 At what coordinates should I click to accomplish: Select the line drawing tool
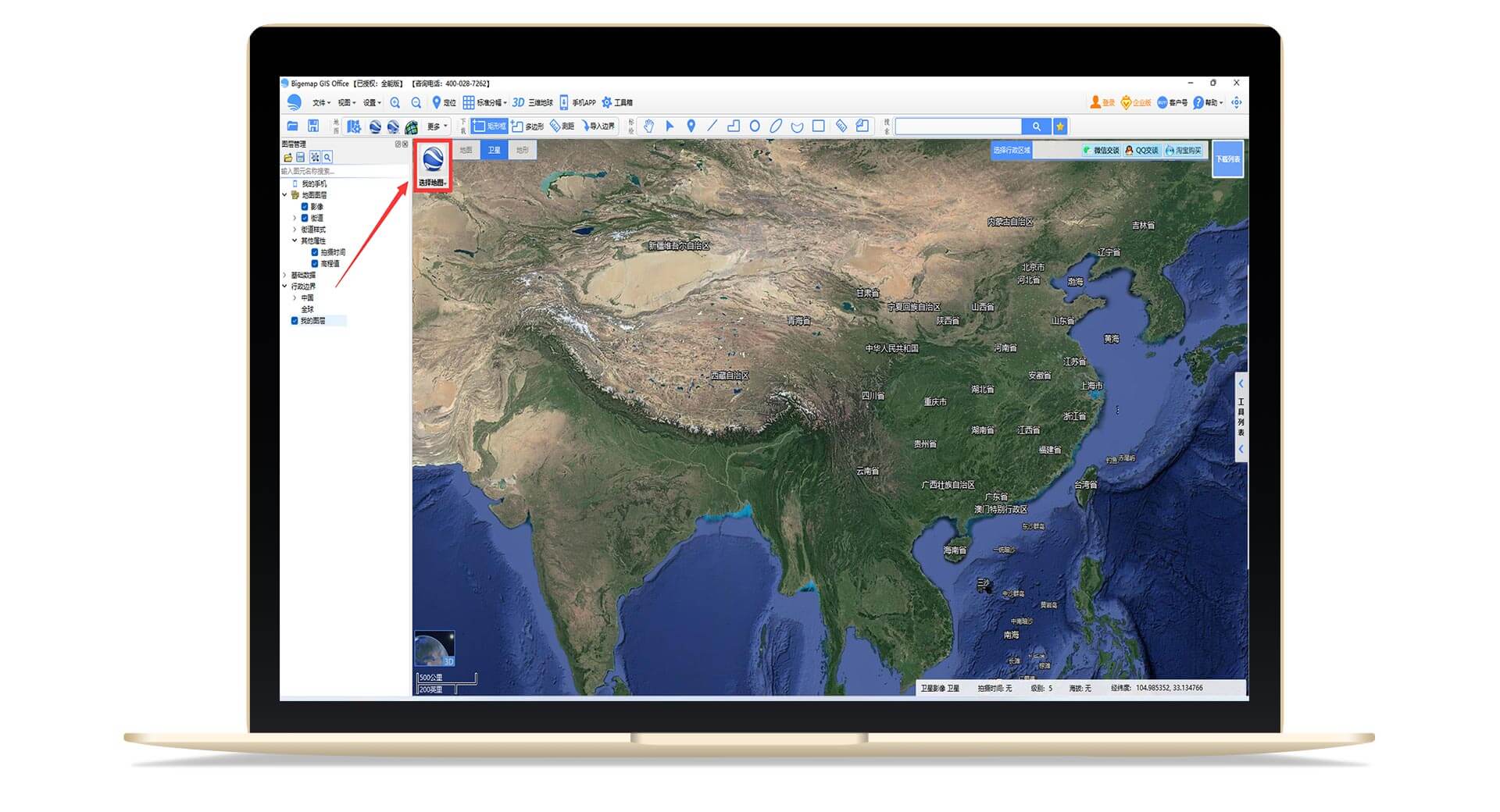[712, 126]
